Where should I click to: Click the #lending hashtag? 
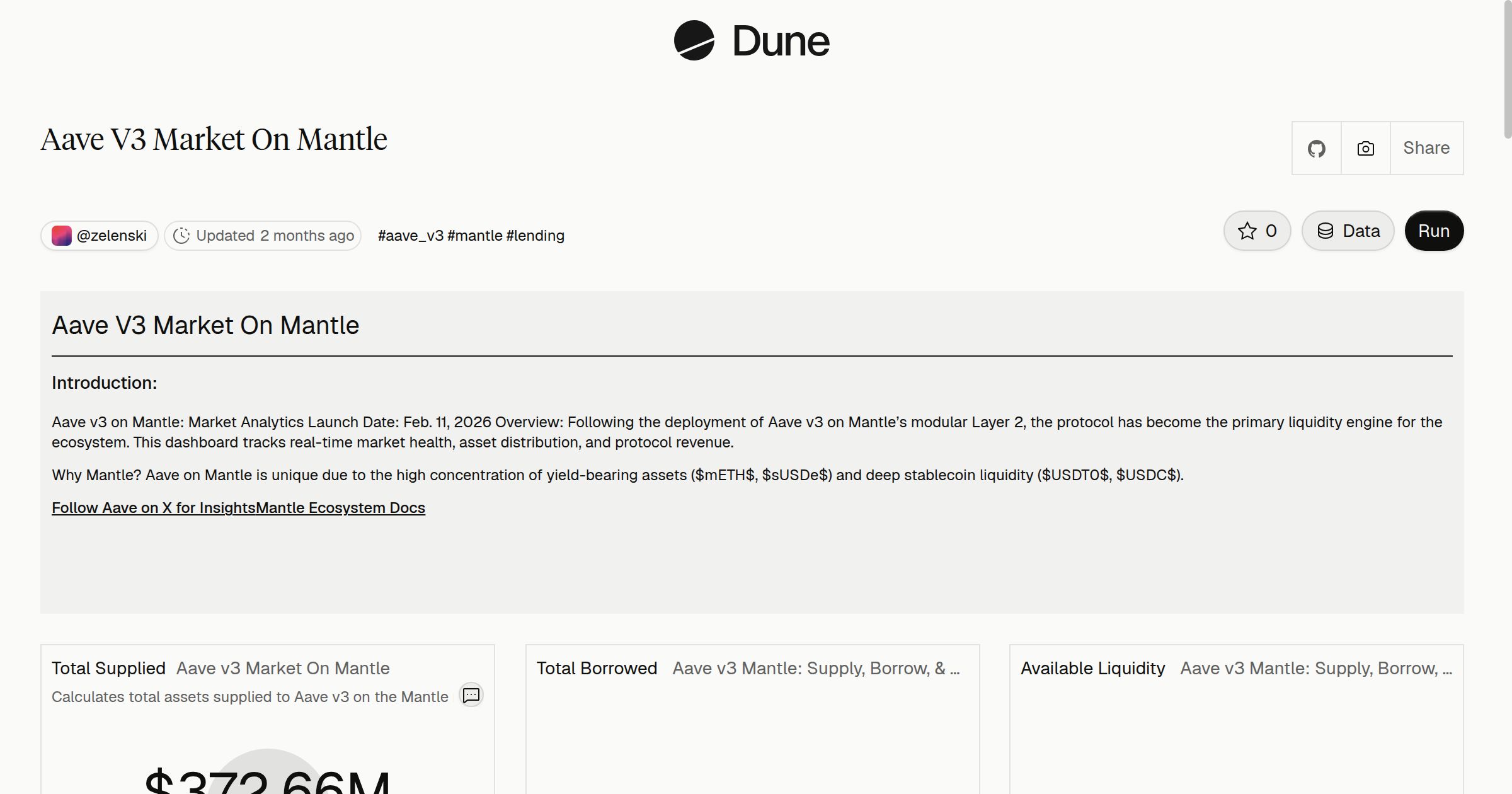(x=535, y=236)
